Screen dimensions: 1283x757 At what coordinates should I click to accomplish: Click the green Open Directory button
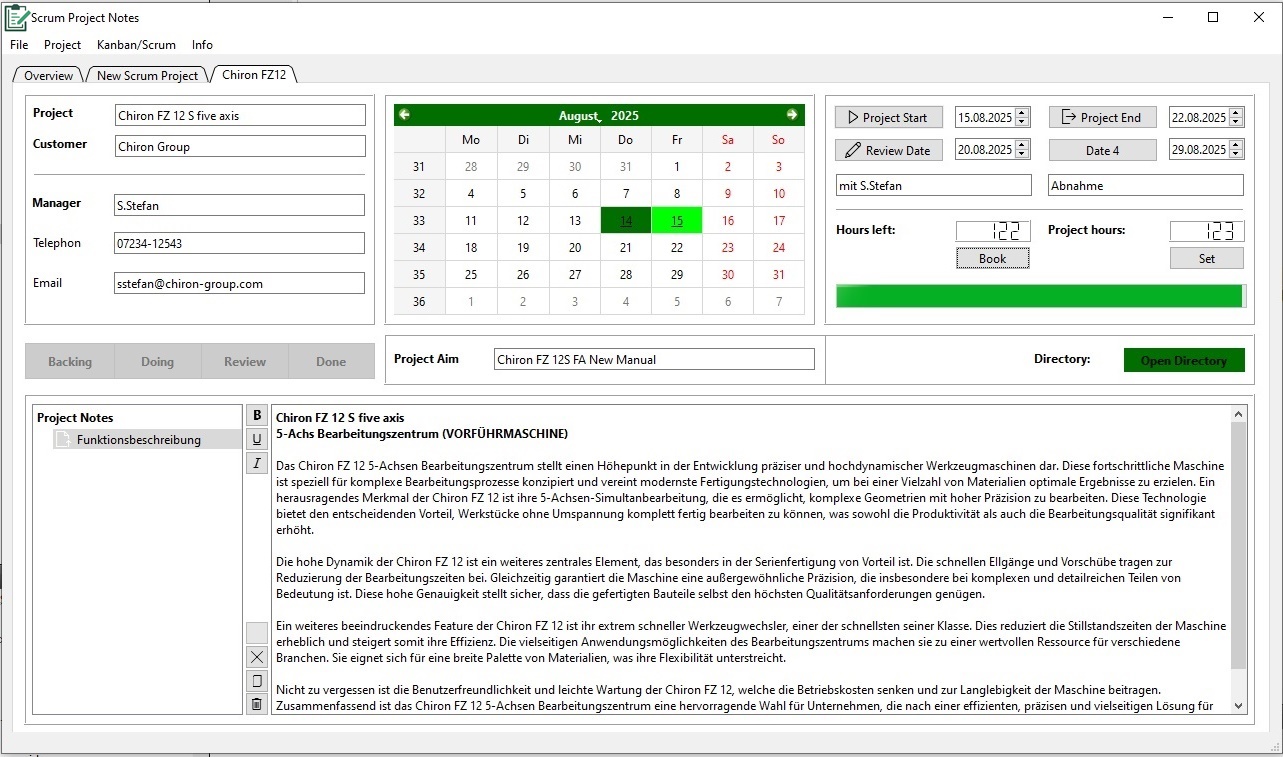tap(1184, 361)
